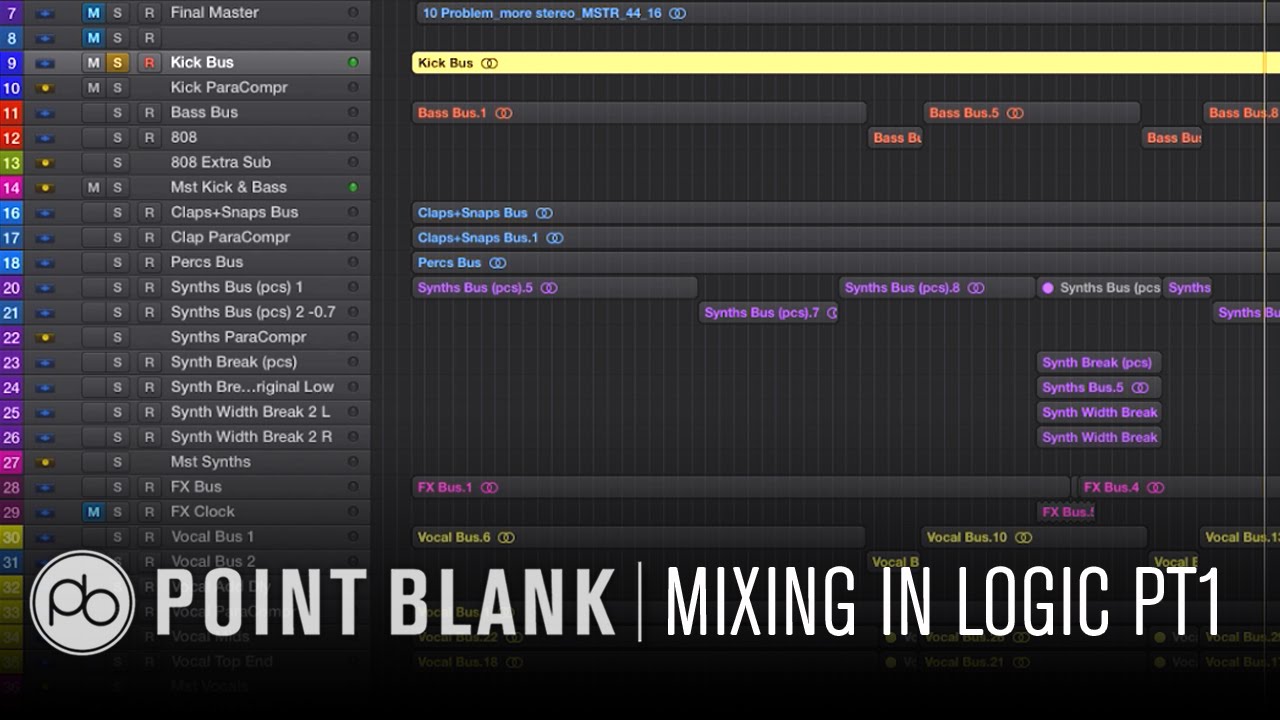Click the yellow aux icon of Synths ParaCompr
The height and width of the screenshot is (720, 1280).
[44, 338]
